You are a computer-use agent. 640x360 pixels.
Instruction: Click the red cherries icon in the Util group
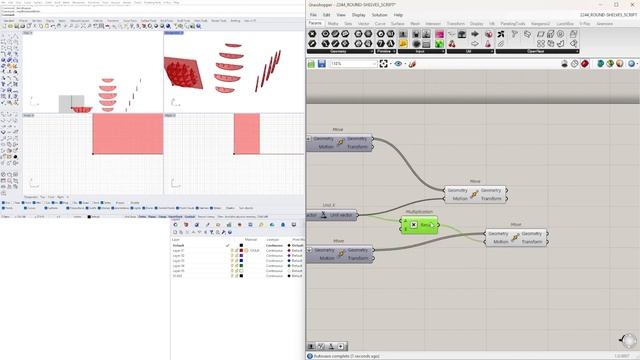[x=452, y=43]
